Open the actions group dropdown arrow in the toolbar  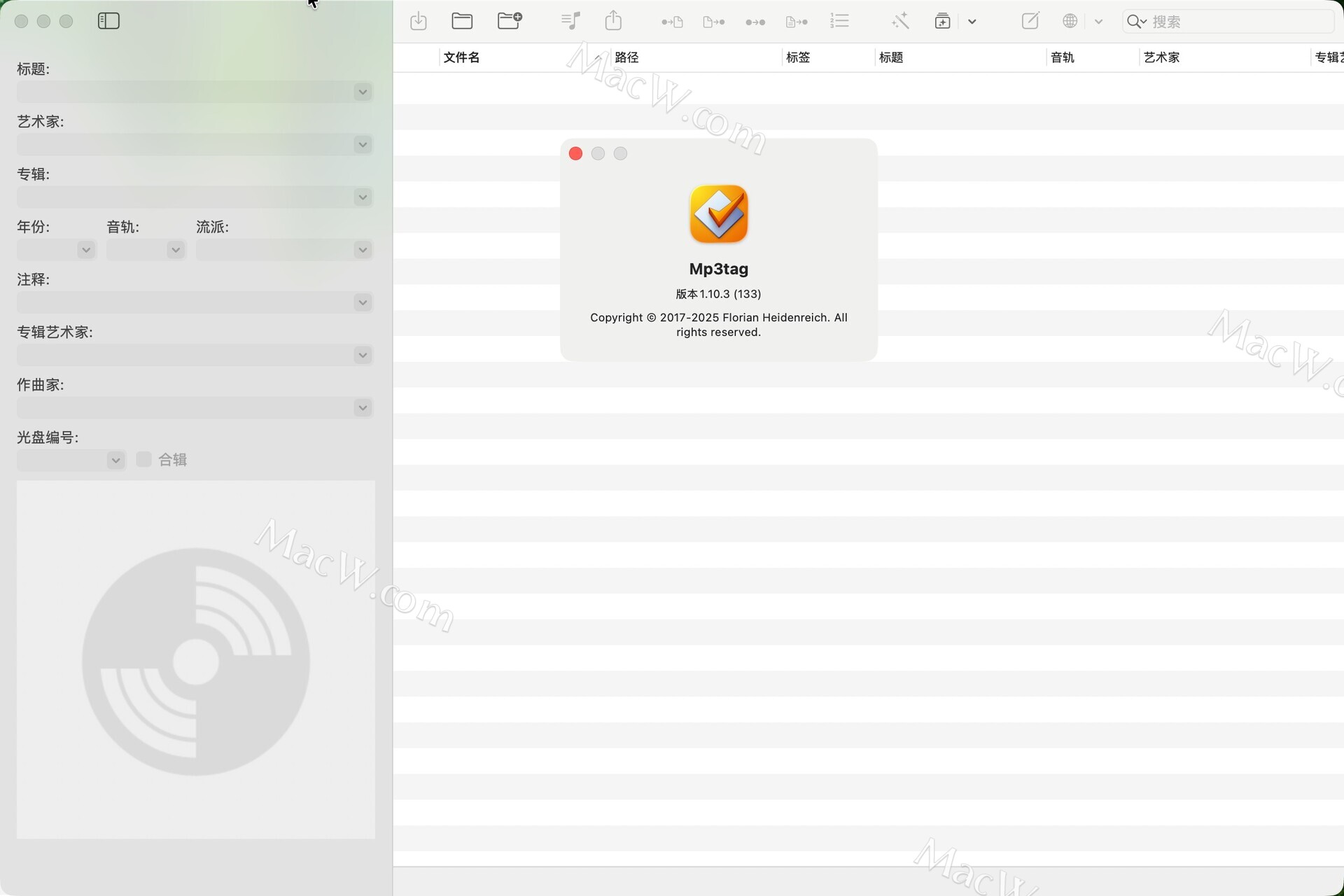(972, 22)
